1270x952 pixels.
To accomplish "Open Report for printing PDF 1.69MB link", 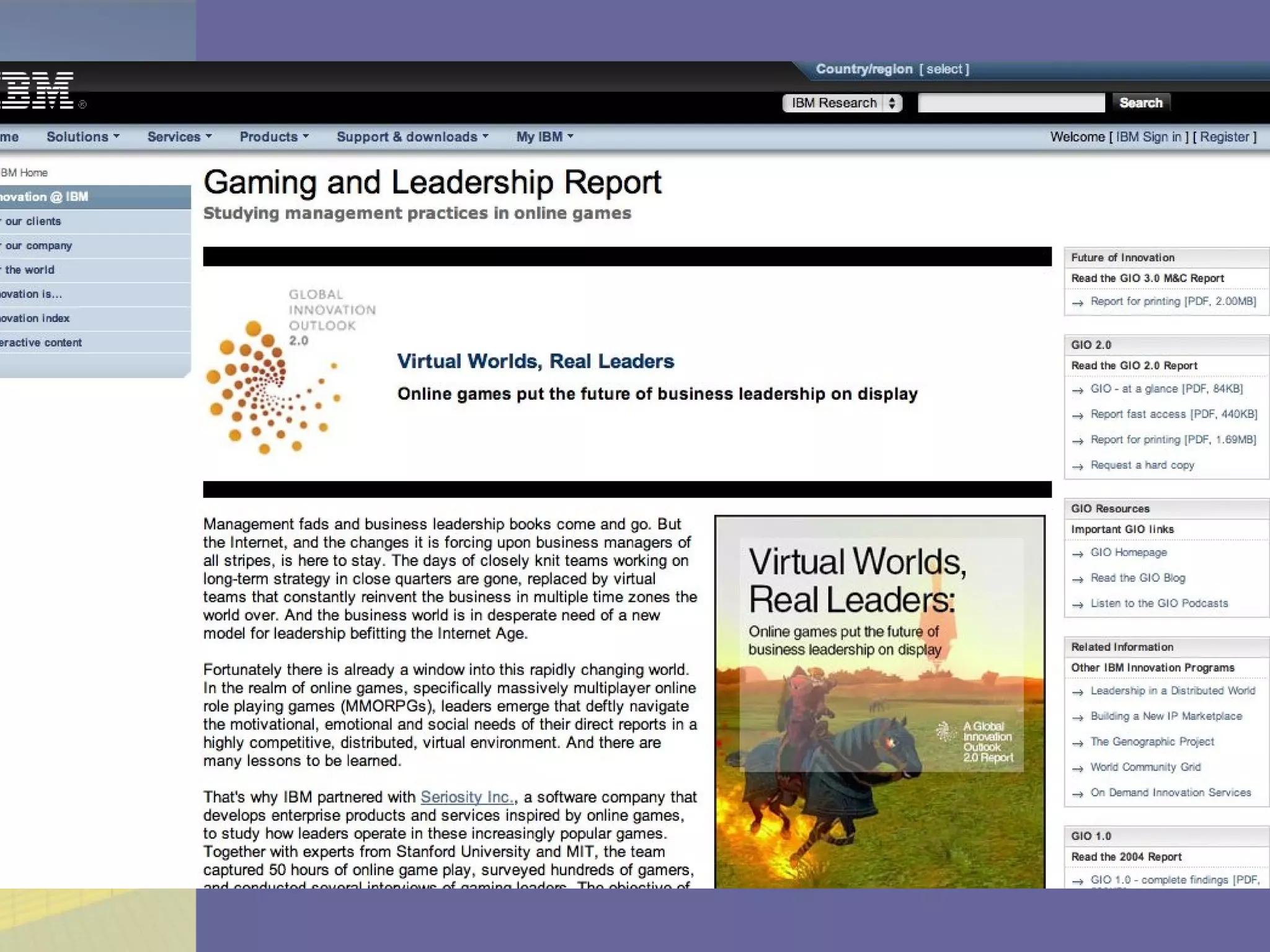I will pos(1173,439).
